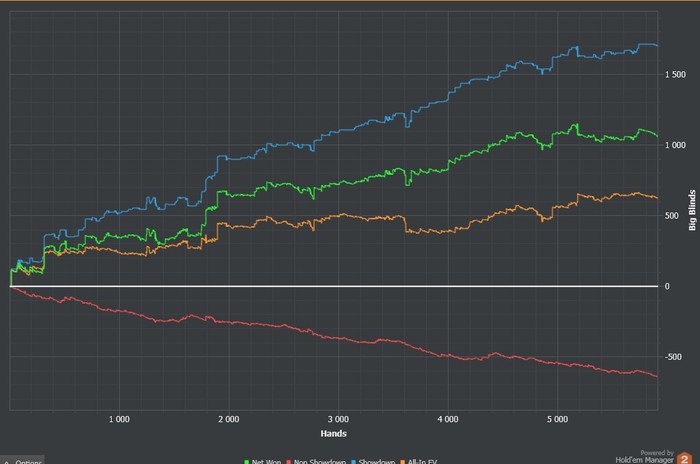Toggle the All-In EV legend entry

click(419, 461)
